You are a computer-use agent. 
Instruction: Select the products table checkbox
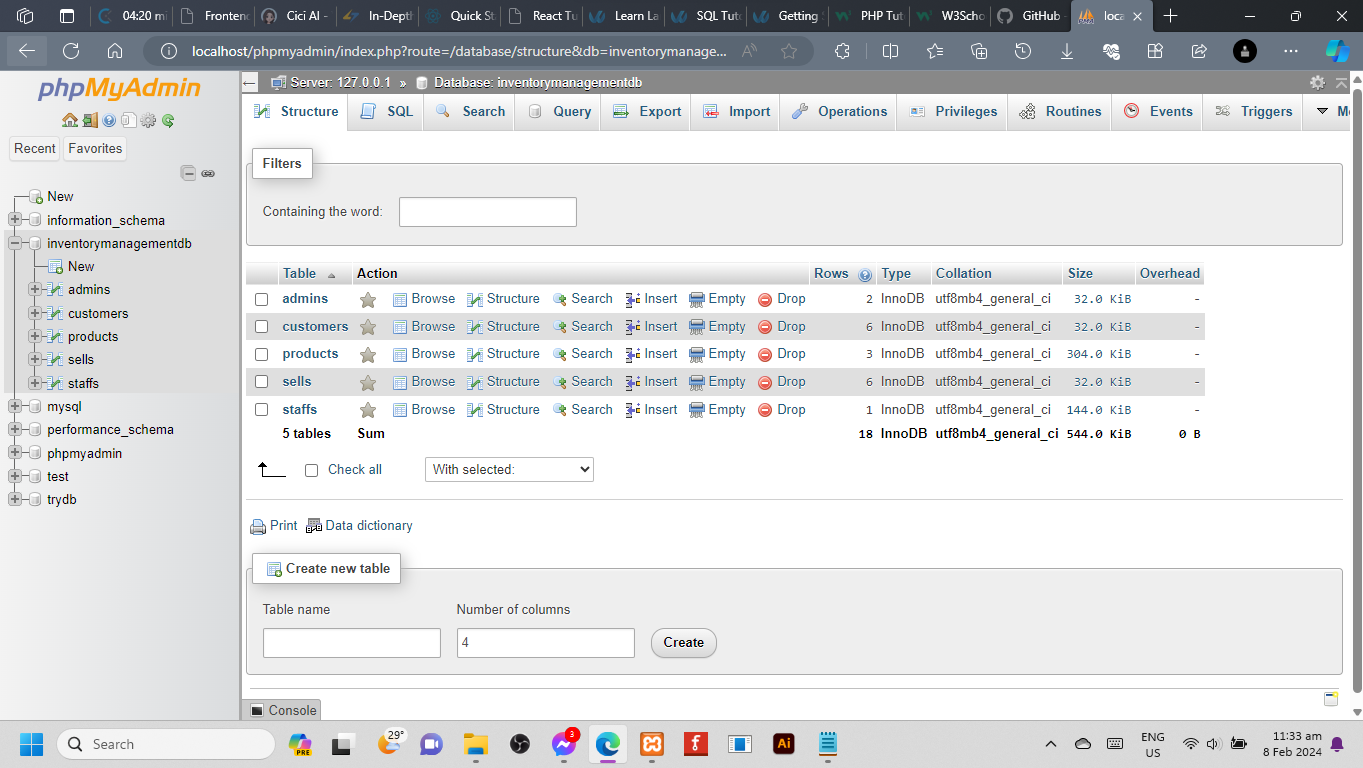click(x=261, y=354)
